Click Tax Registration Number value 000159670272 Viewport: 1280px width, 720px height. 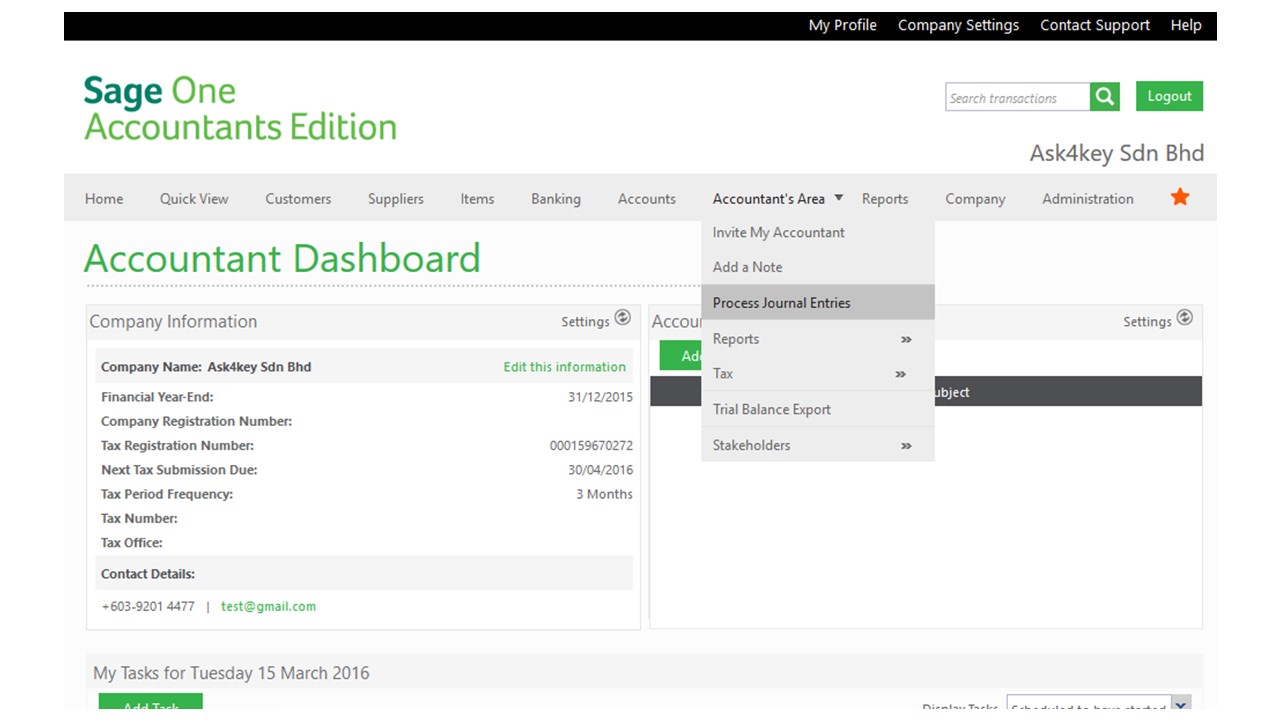pos(591,446)
